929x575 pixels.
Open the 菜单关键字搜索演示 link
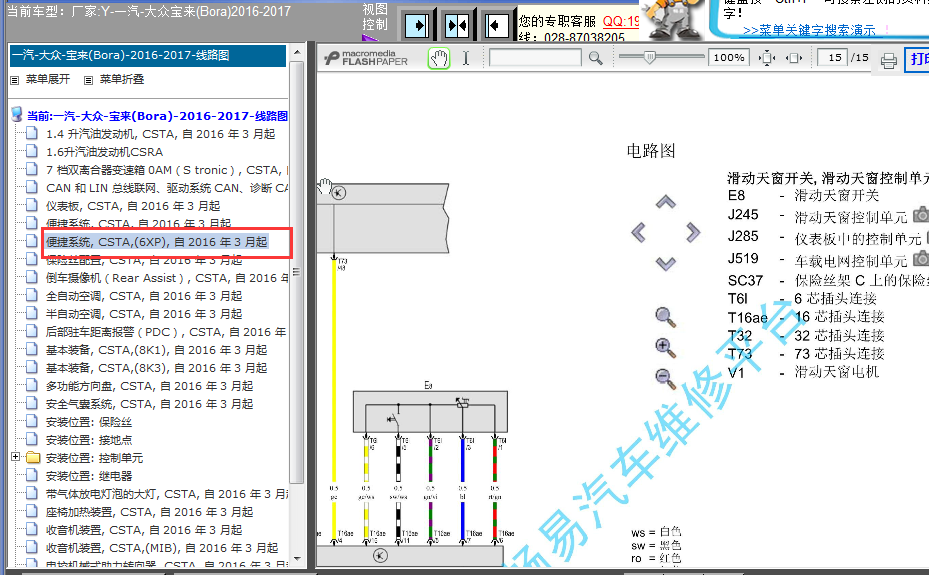[x=809, y=30]
